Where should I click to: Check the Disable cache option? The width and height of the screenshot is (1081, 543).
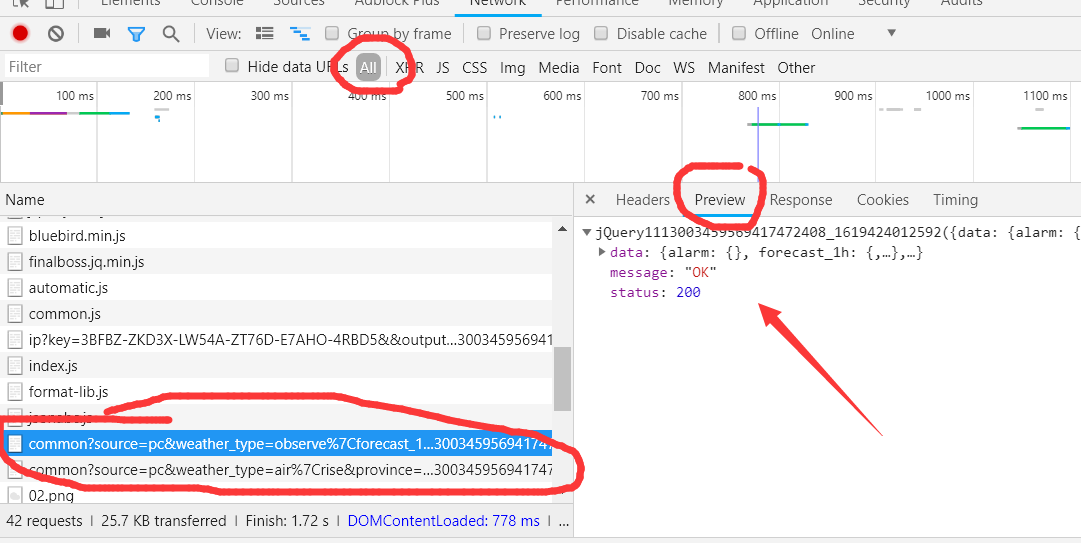[x=601, y=33]
